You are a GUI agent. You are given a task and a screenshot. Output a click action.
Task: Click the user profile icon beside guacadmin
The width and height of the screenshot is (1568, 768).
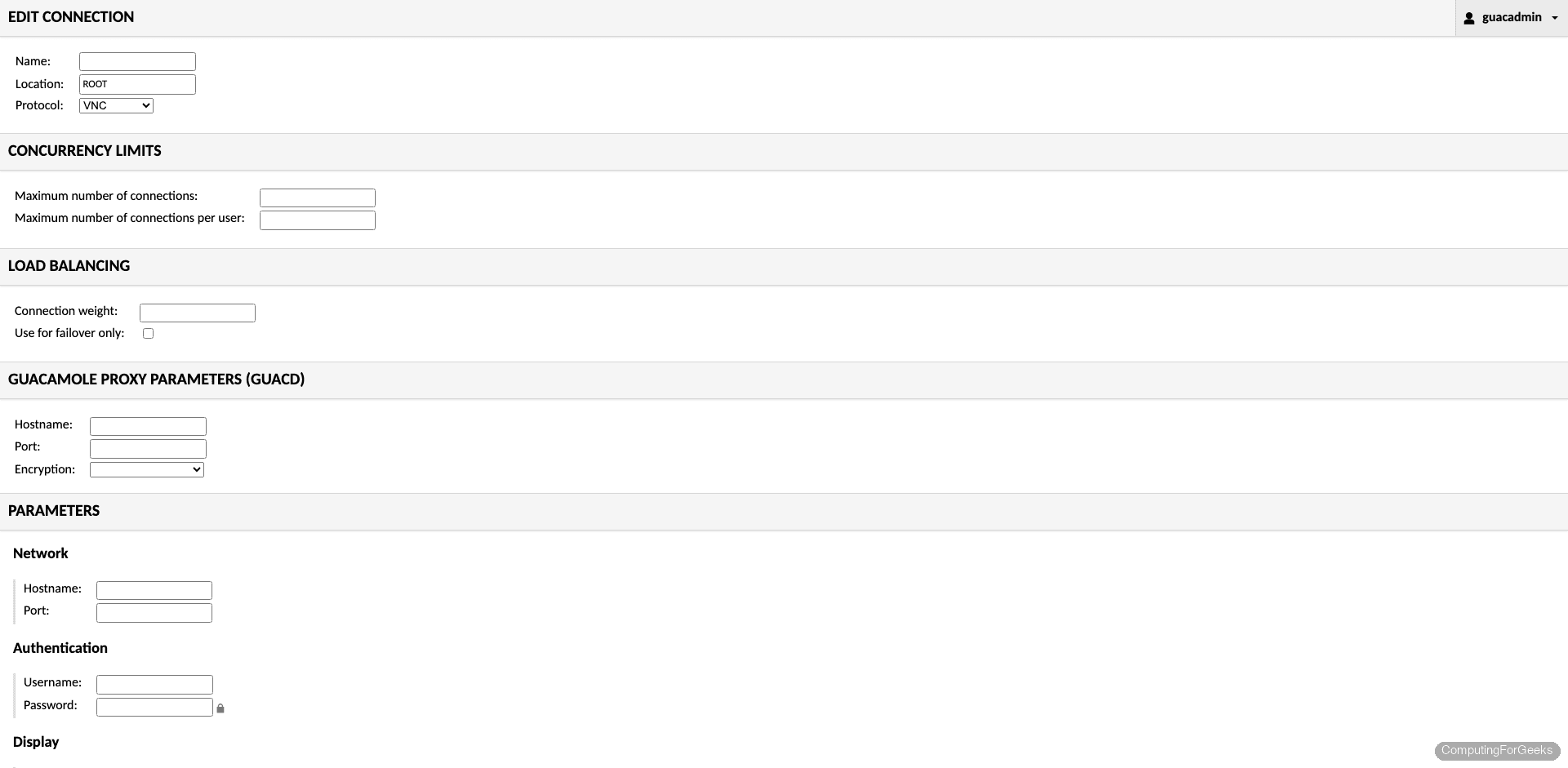click(1471, 17)
